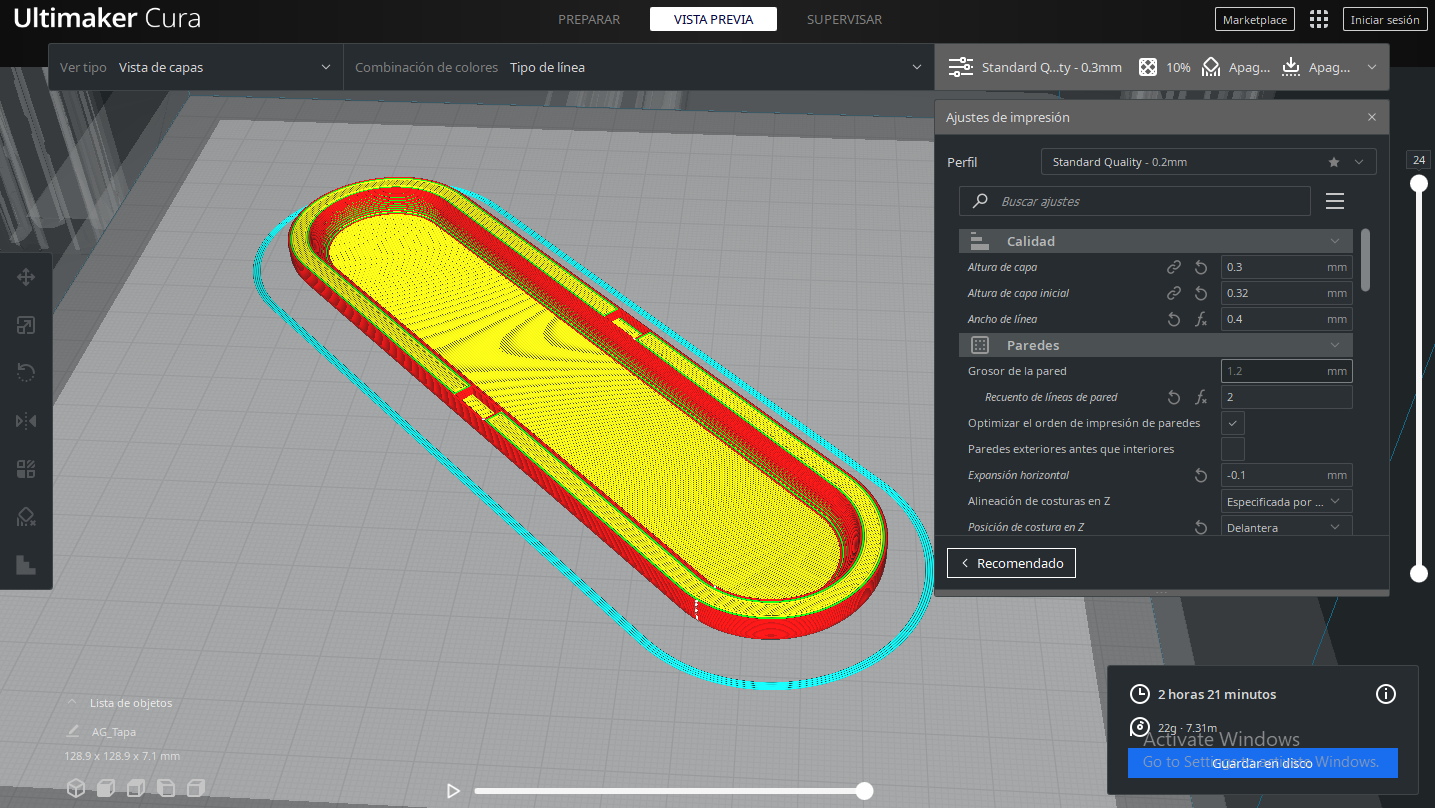Viewport: 1435px width, 808px height.
Task: Enable Paredes exteriores antes que interiores
Action: [x=1233, y=449]
